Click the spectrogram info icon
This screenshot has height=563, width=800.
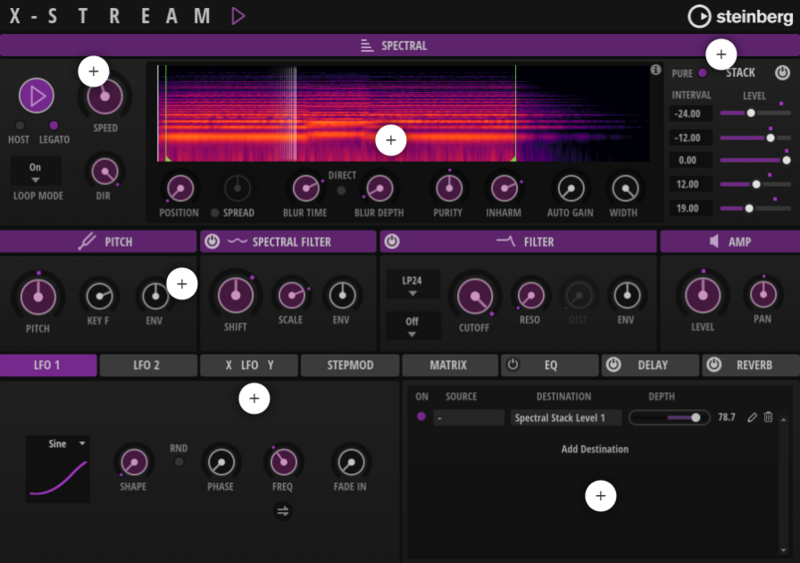[656, 70]
